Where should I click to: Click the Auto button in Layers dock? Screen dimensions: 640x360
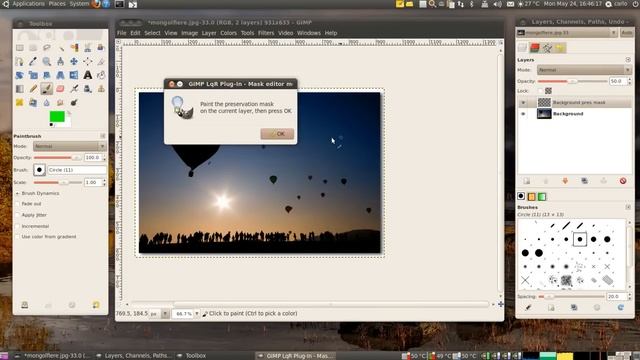click(x=627, y=33)
